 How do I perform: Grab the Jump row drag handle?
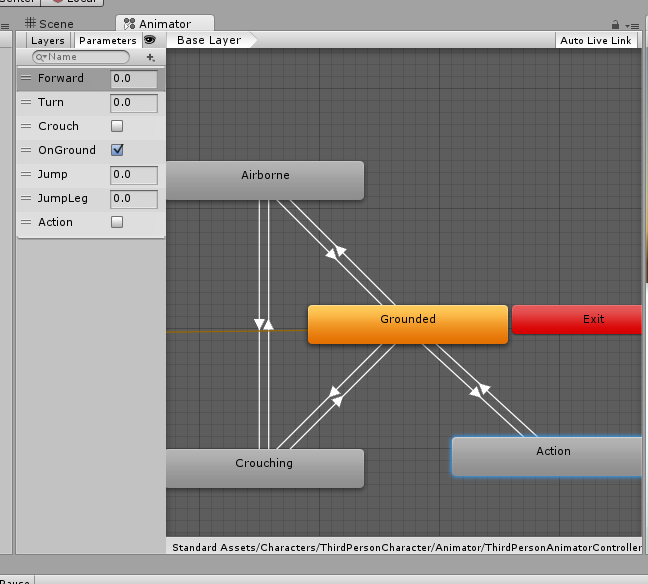tap(26, 174)
